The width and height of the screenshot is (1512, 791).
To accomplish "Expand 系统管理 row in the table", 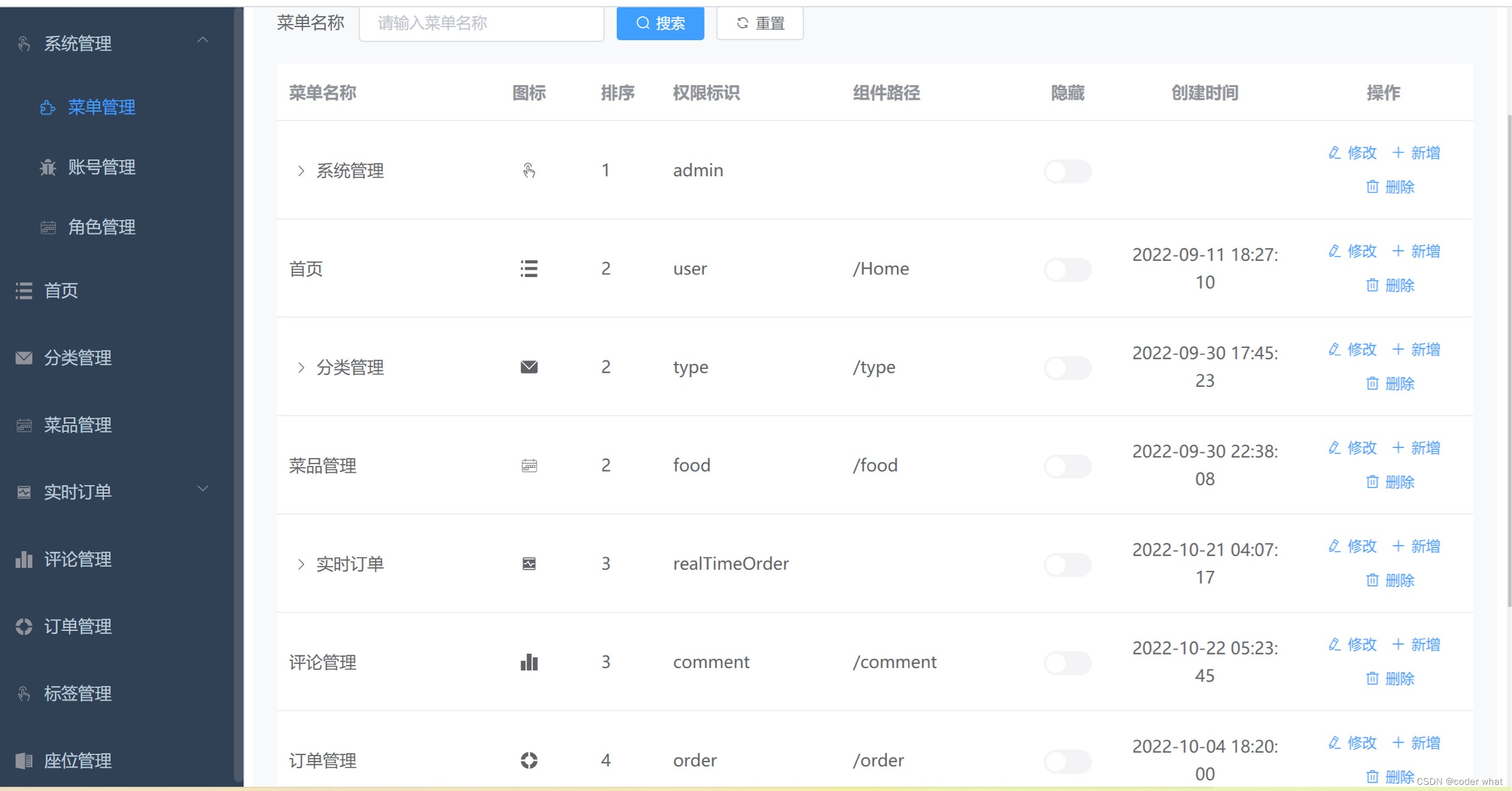I will click(301, 171).
